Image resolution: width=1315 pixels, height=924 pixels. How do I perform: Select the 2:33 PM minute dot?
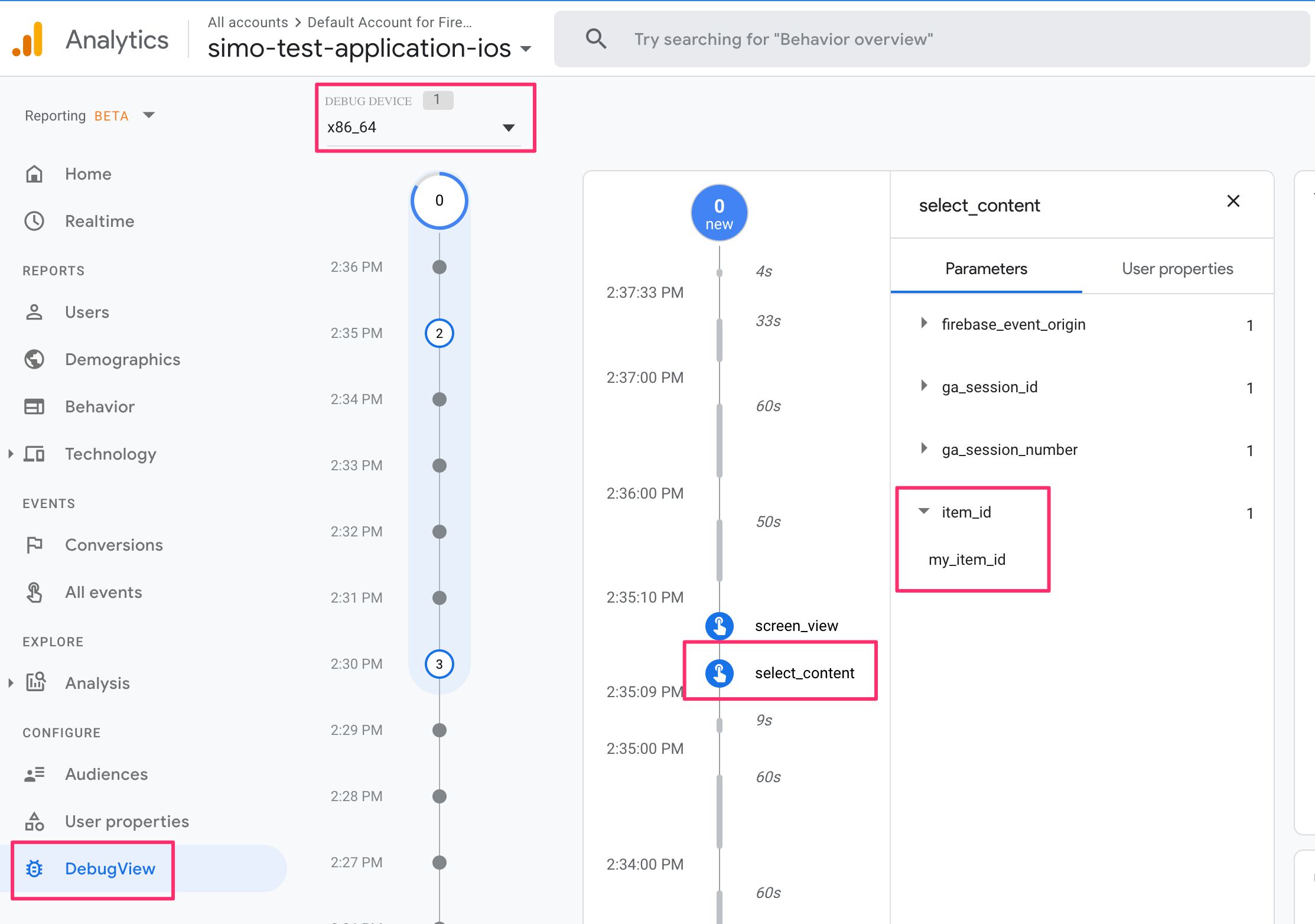pyautogui.click(x=439, y=466)
